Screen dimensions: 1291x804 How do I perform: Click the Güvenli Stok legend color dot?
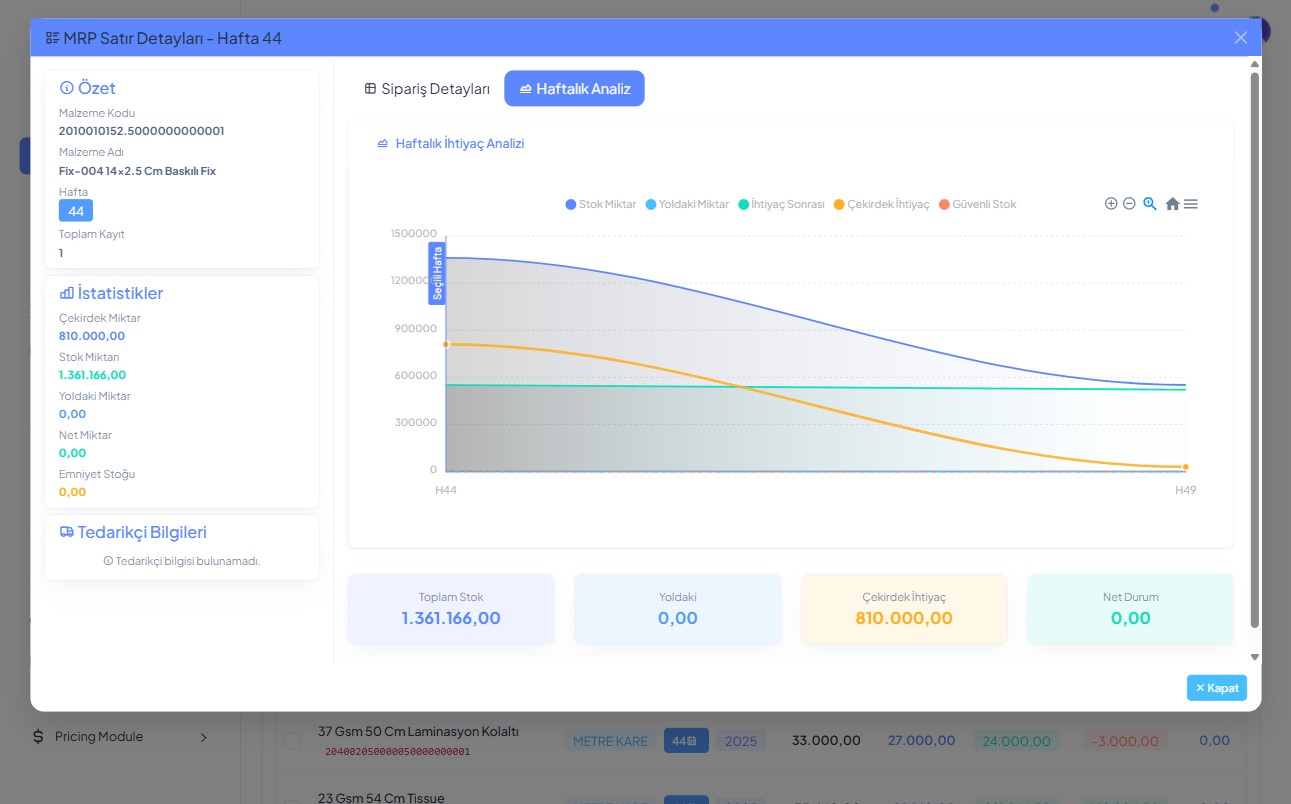click(944, 204)
